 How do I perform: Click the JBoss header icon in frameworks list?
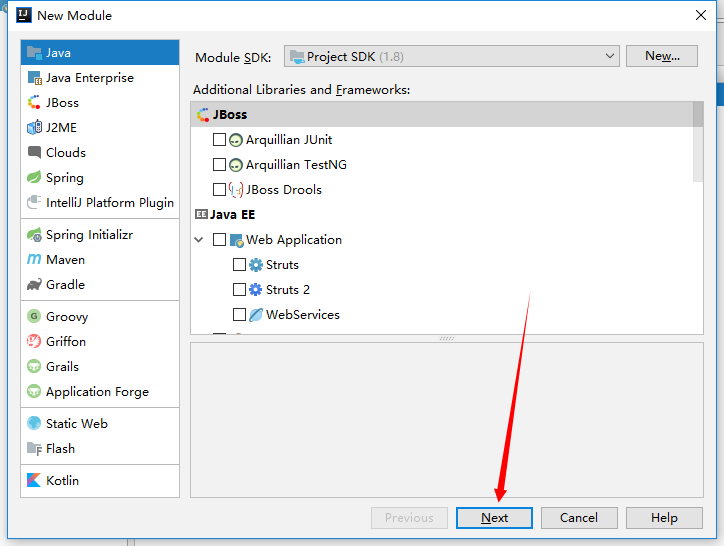tap(203, 115)
